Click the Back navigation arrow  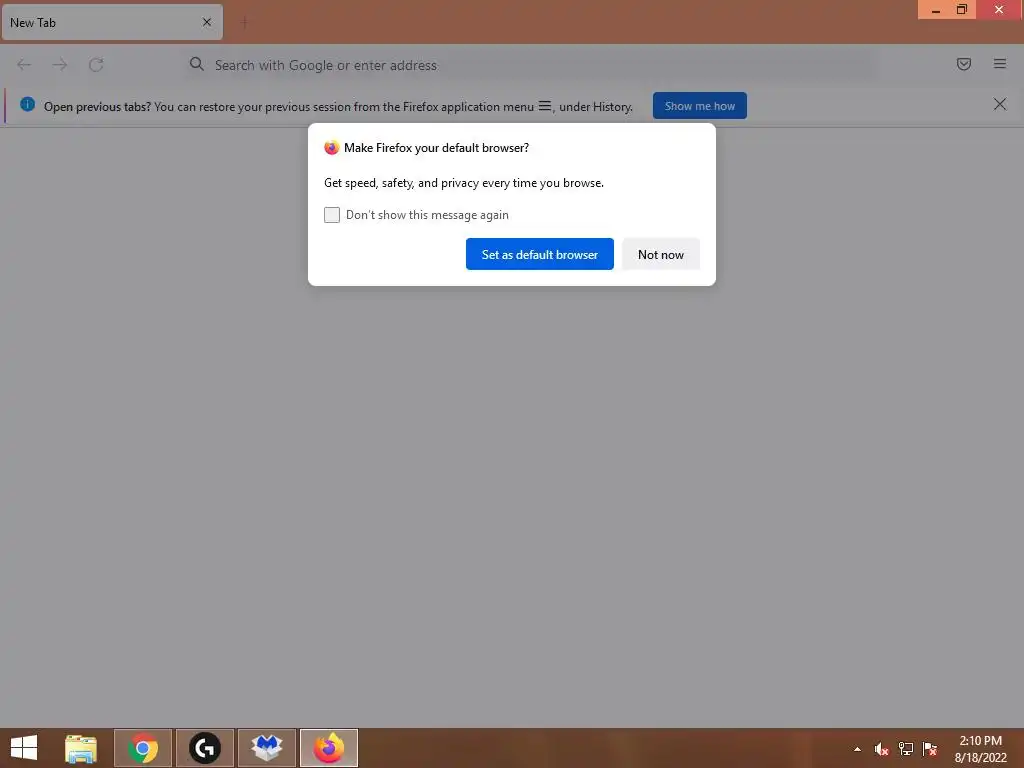[24, 65]
